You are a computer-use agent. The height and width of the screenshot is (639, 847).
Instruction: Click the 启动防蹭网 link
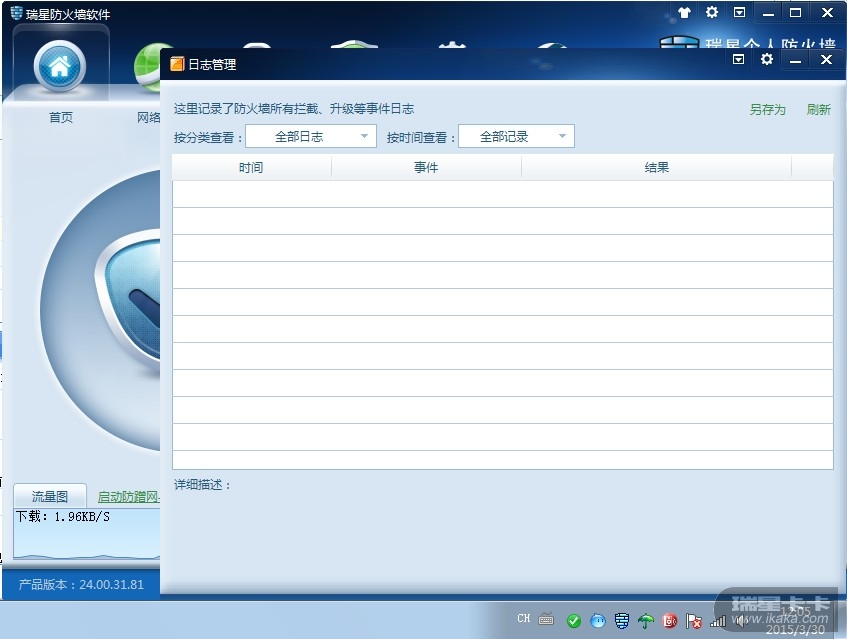(129, 497)
